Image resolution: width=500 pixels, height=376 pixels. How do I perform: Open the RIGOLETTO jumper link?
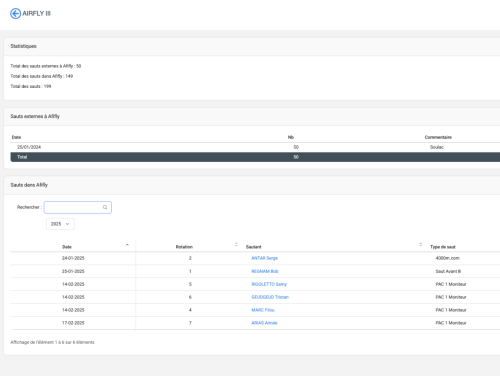coord(269,284)
